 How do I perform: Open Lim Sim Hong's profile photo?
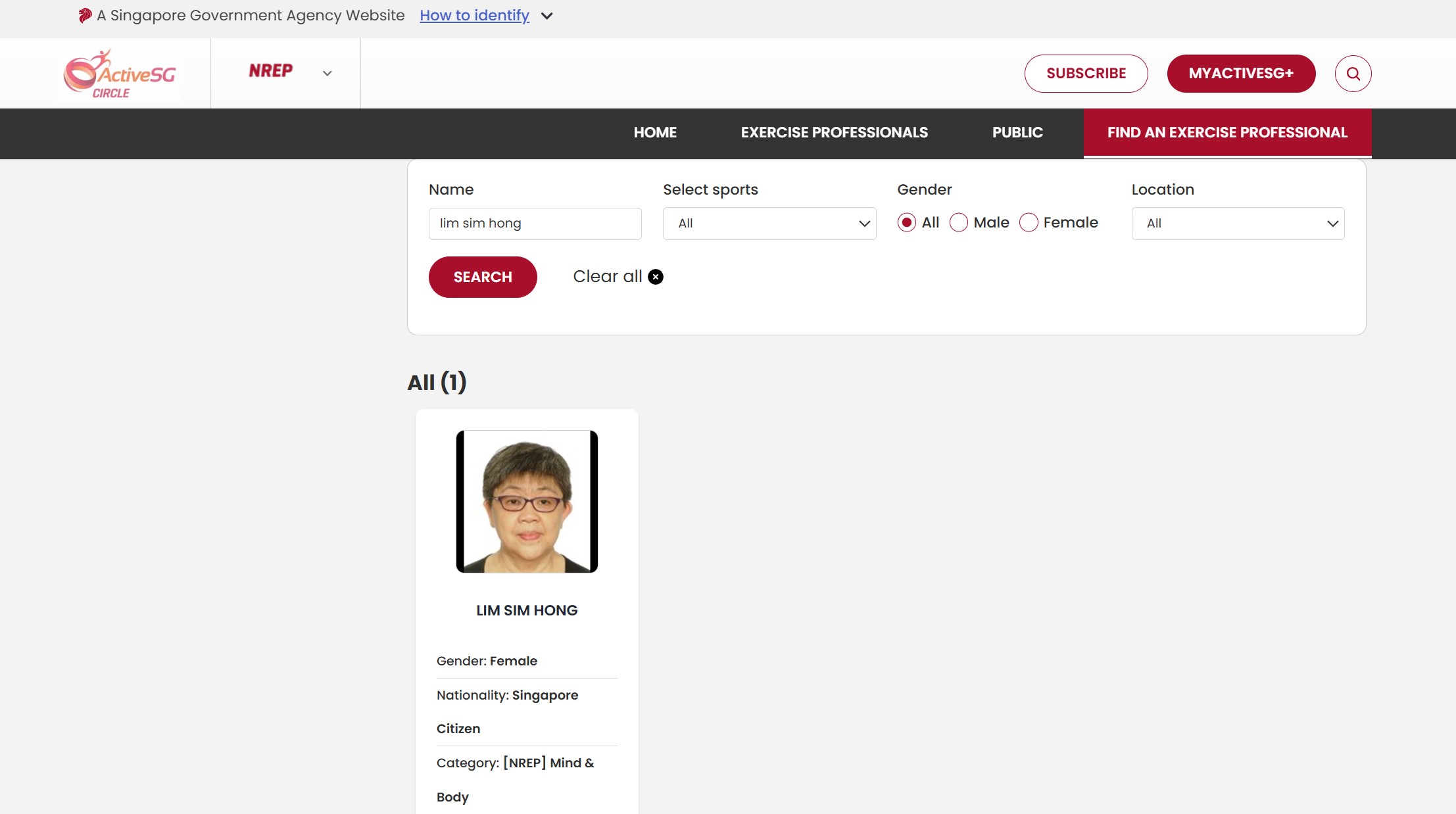(527, 502)
